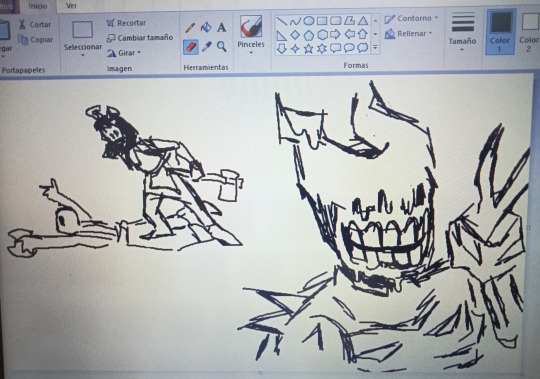
Task: Select the Color picker eyedropper tool
Action: (206, 46)
